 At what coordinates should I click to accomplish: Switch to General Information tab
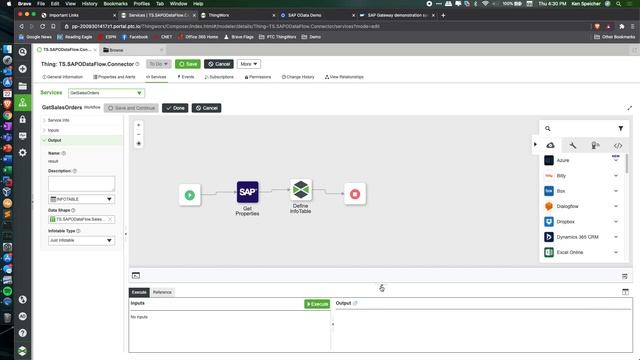(62, 77)
